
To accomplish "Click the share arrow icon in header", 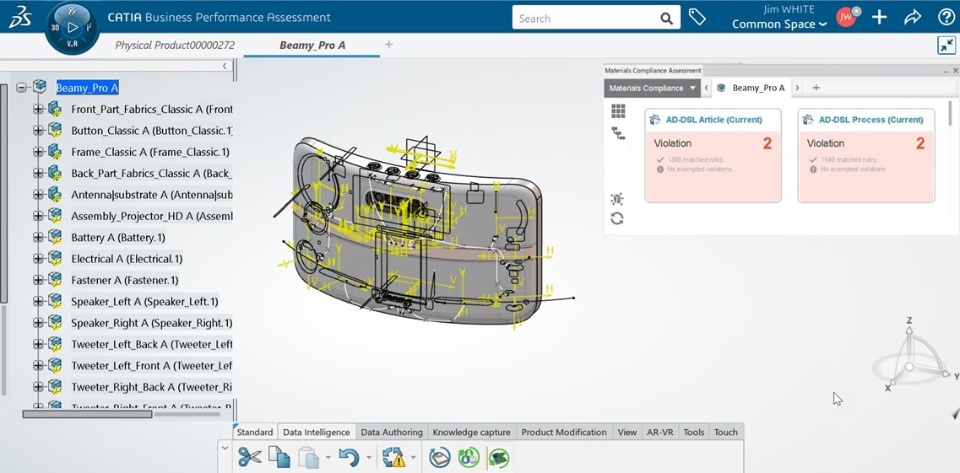I will pyautogui.click(x=912, y=17).
